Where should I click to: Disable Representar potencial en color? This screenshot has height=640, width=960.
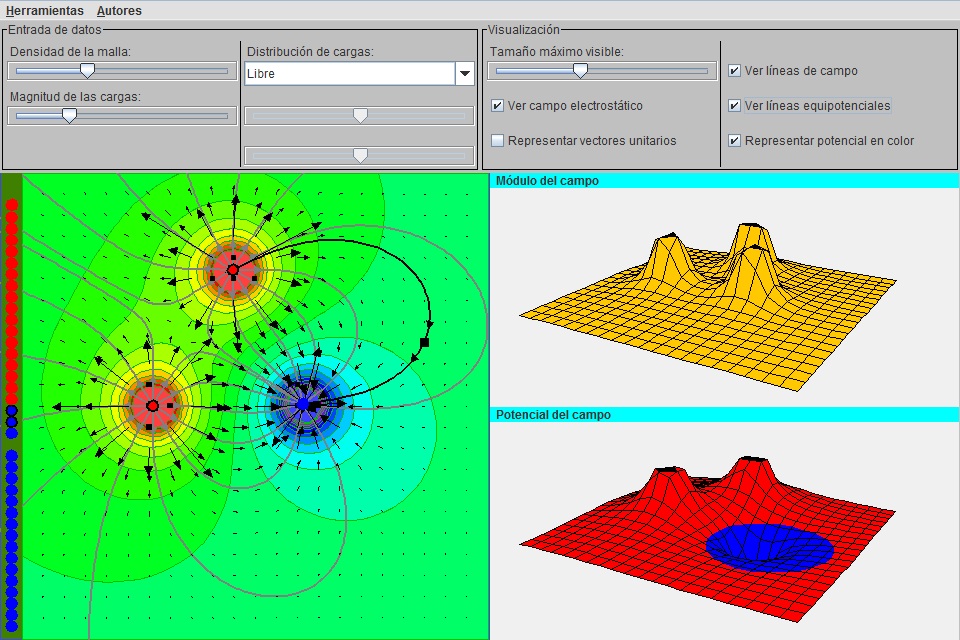735,141
